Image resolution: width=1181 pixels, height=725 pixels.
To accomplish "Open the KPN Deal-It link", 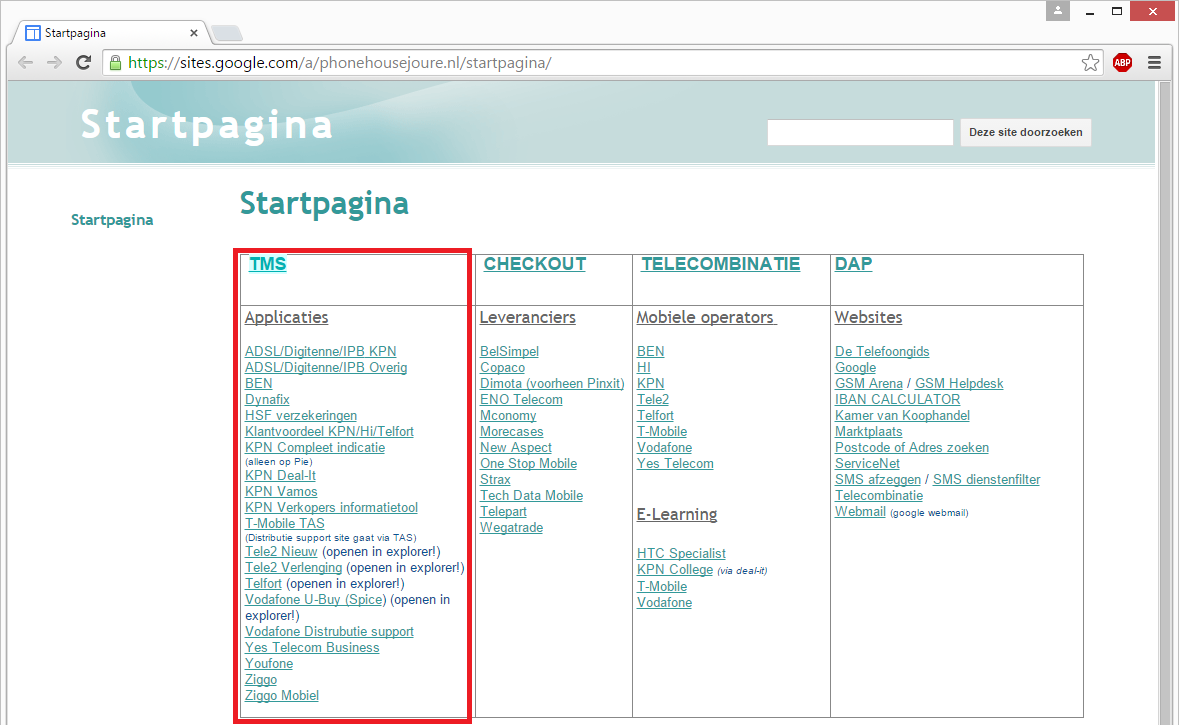I will [280, 476].
